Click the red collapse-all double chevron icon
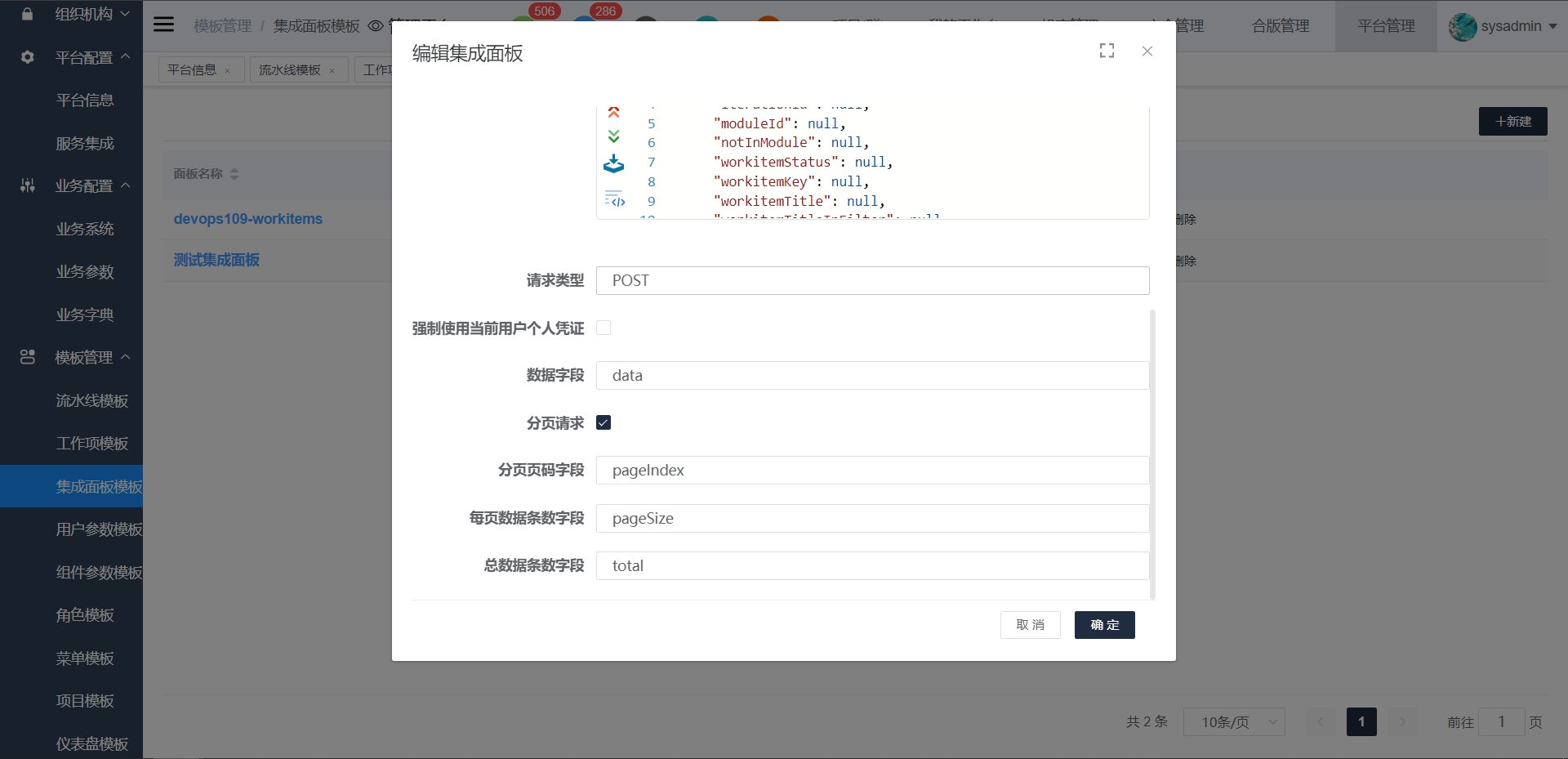This screenshot has height=759, width=1568. [x=613, y=112]
